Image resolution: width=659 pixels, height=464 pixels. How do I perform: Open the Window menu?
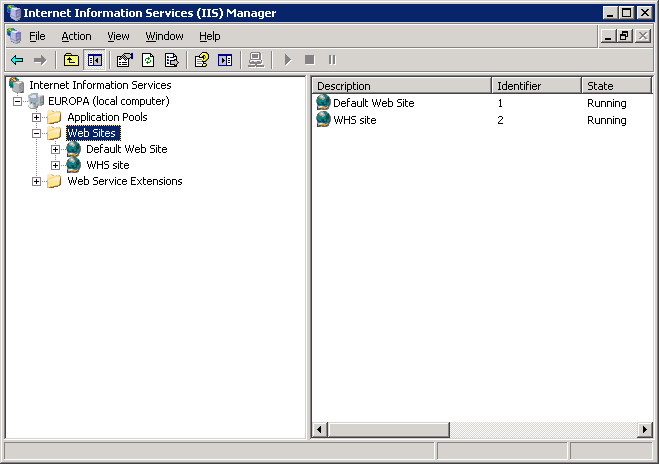[x=164, y=37]
